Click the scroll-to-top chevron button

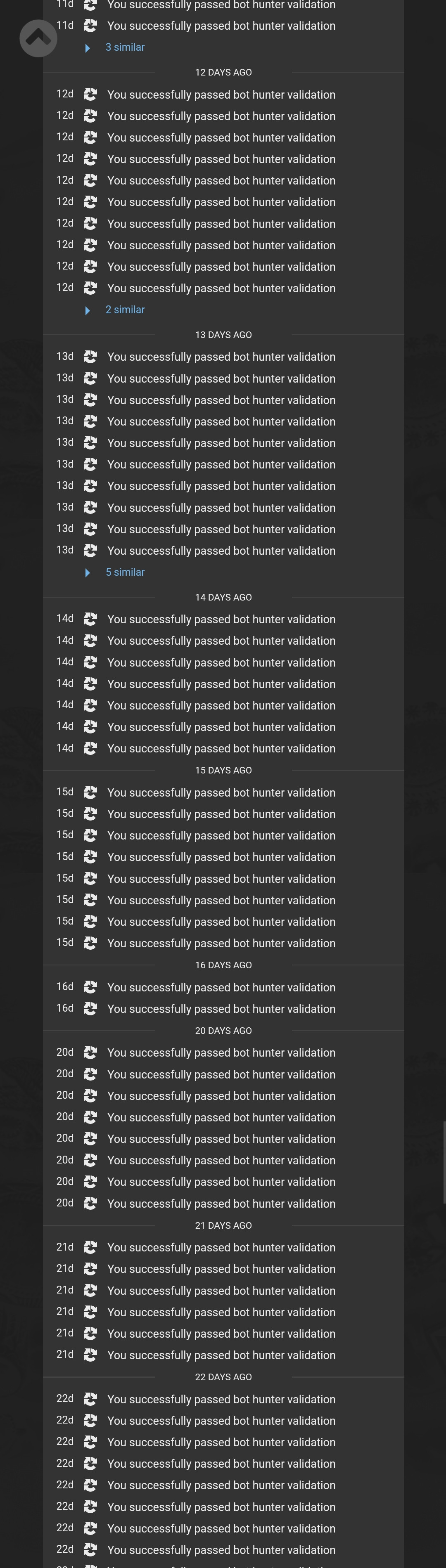tap(38, 38)
